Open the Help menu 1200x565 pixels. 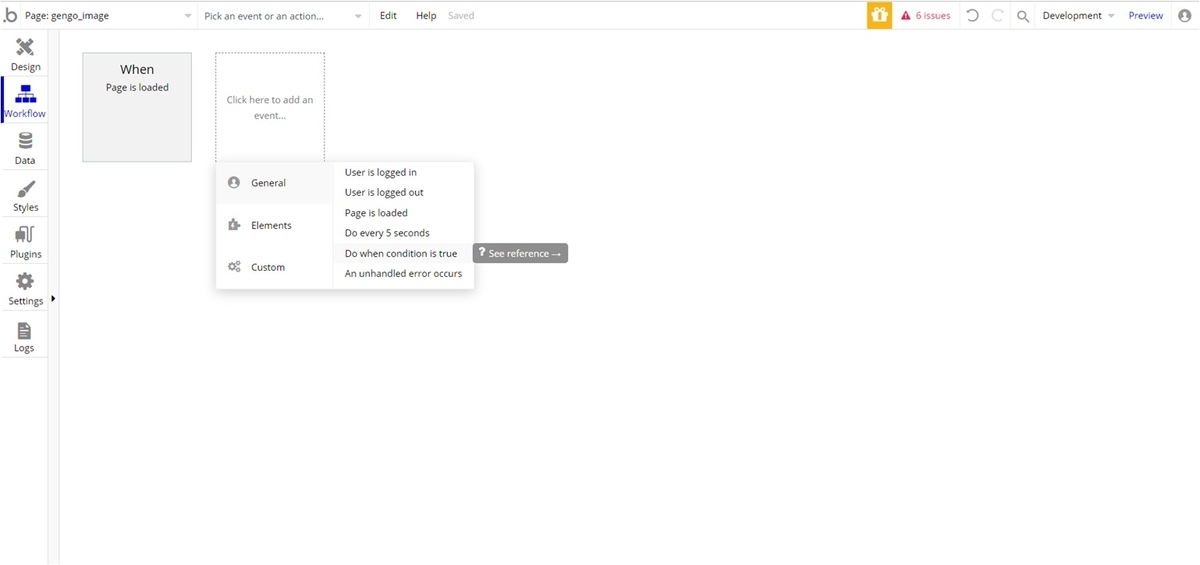426,16
